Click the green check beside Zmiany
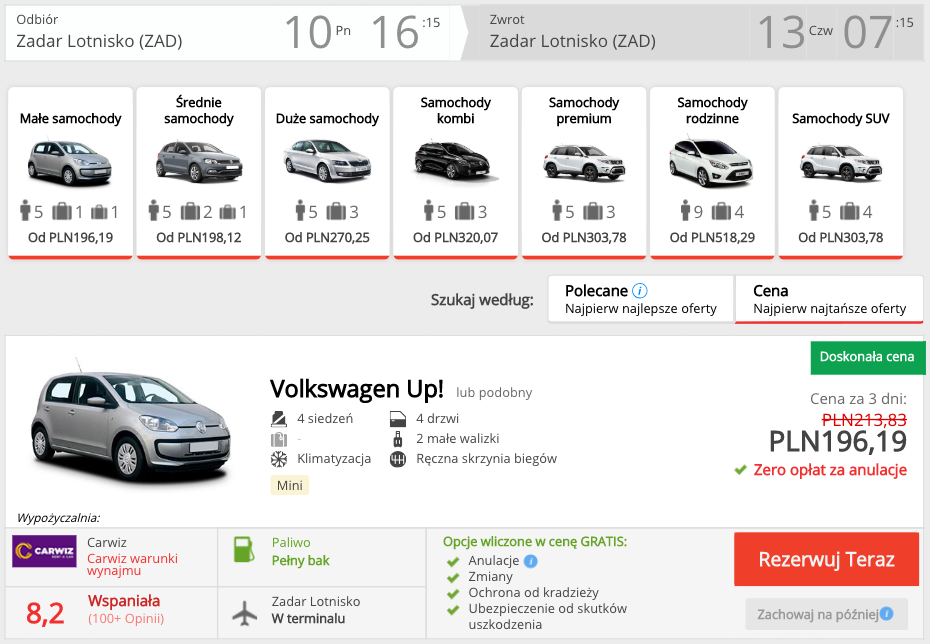930x644 pixels. pyautogui.click(x=452, y=576)
